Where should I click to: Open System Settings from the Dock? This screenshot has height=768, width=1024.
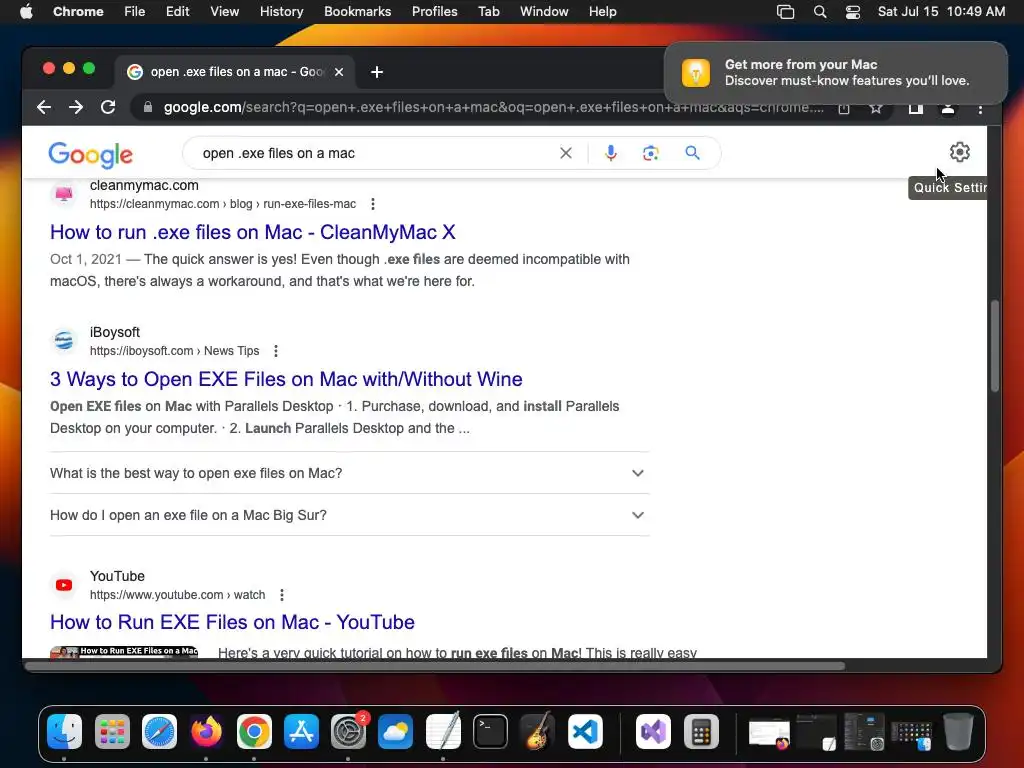point(349,731)
